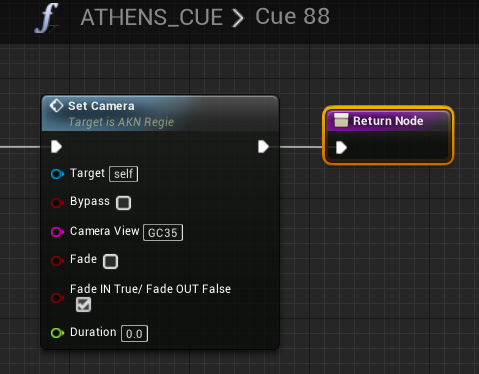Click ATHENS_CUE in the breadcrumb
The image size is (479, 374).
[152, 17]
